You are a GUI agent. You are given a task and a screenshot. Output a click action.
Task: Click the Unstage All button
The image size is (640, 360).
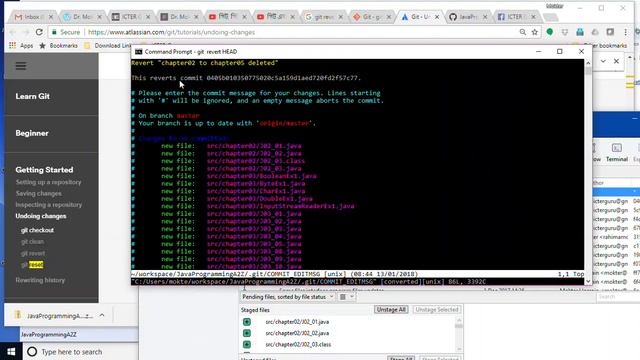(x=391, y=309)
